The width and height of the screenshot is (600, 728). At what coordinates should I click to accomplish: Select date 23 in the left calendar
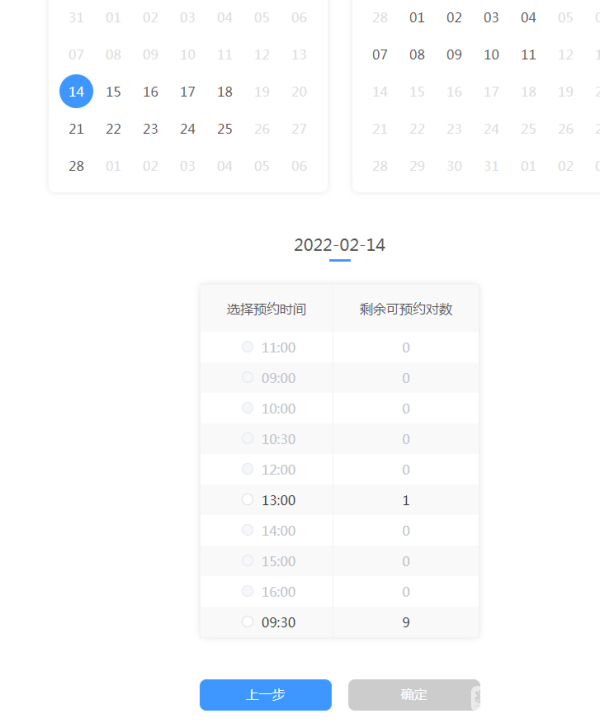(x=150, y=129)
